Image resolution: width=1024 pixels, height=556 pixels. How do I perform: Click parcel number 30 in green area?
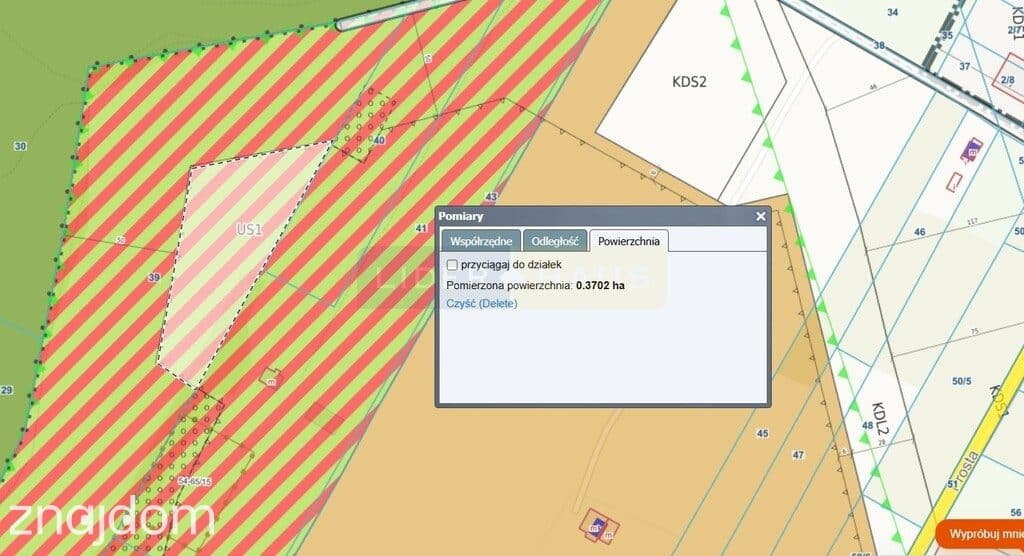coord(20,146)
